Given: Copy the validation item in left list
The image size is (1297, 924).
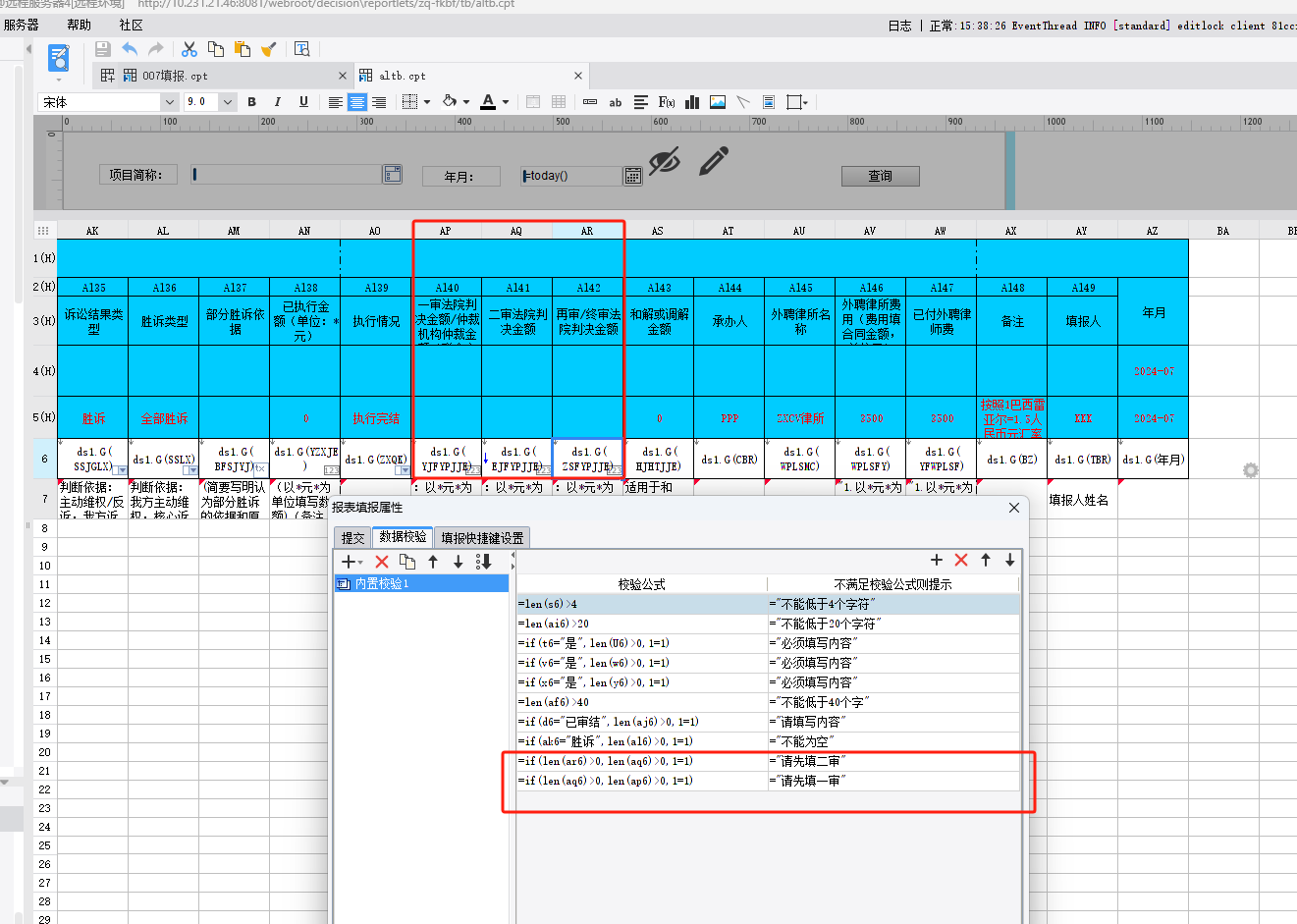Looking at the screenshot, I should point(407,562).
